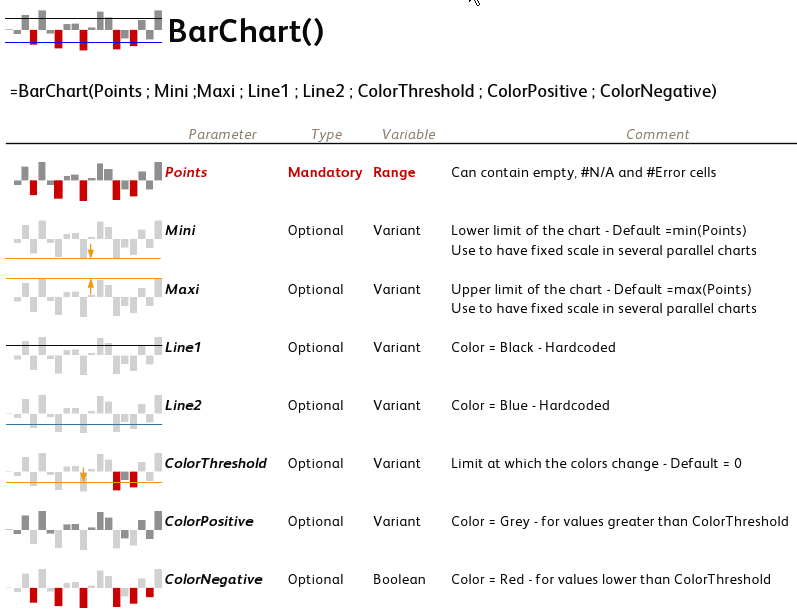Click the =BarChart formula syntax line
The image size is (797, 612).
coord(363,91)
